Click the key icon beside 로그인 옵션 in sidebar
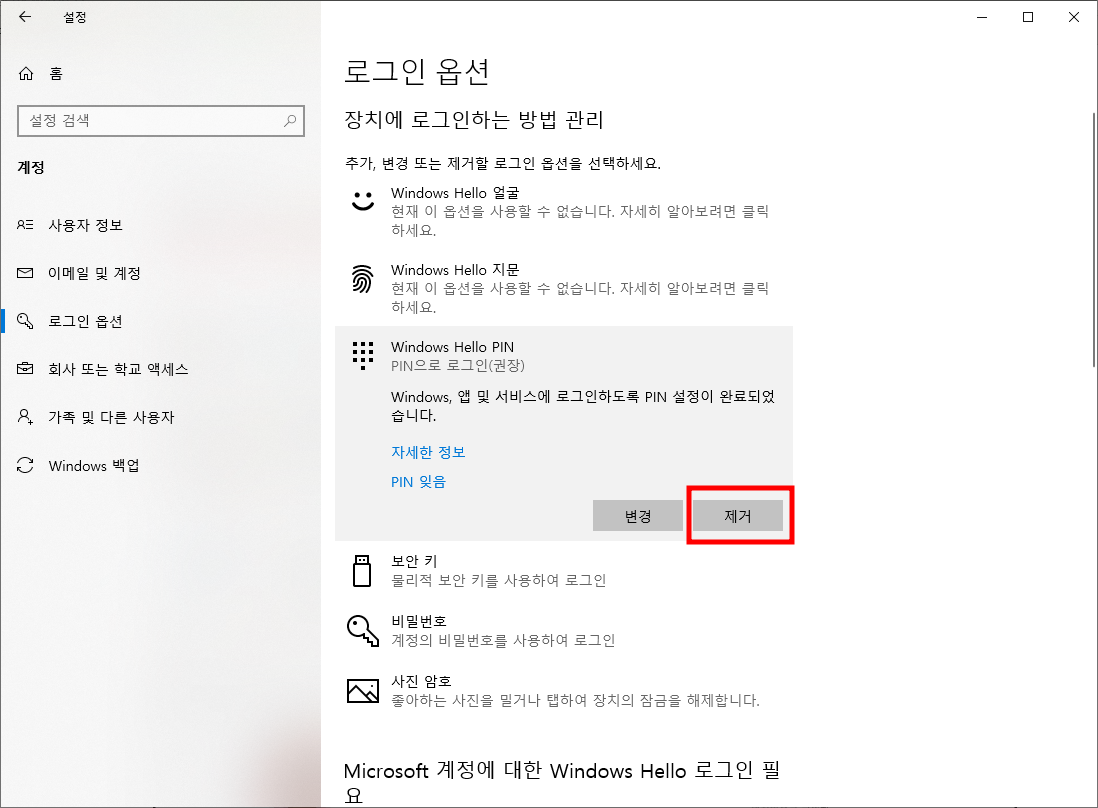Screen dimensions: 1098x808 (x=25, y=321)
